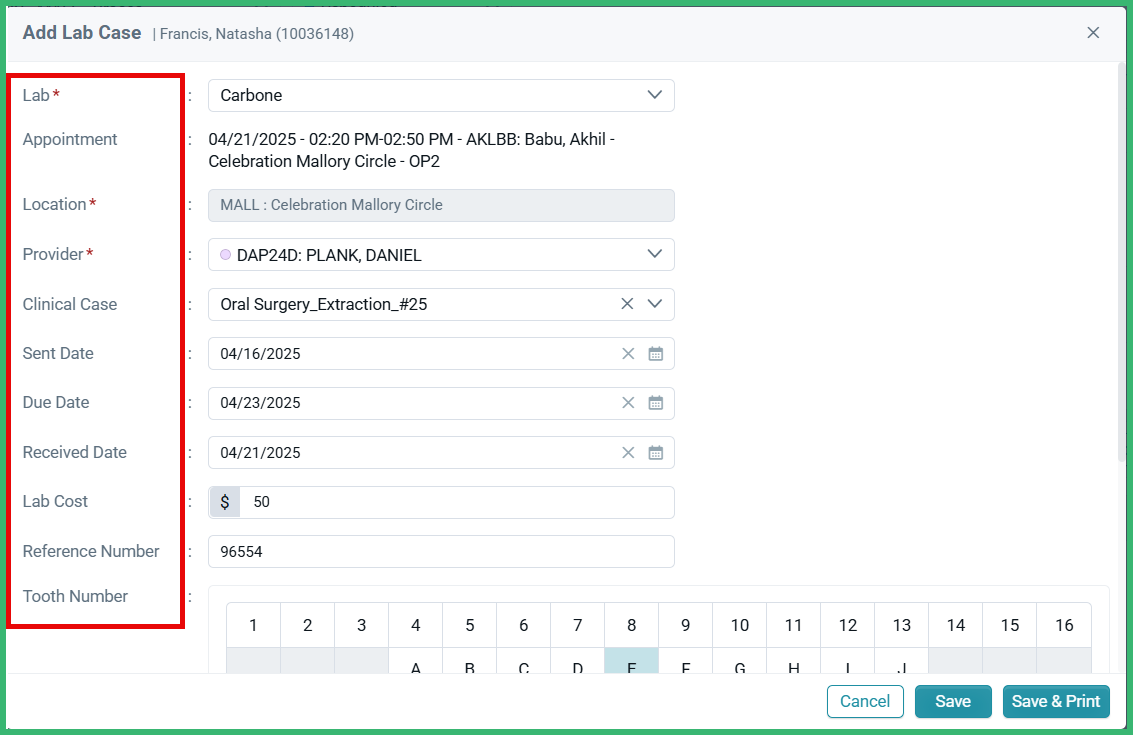Select tooth number 16 in the chart

click(x=1063, y=625)
